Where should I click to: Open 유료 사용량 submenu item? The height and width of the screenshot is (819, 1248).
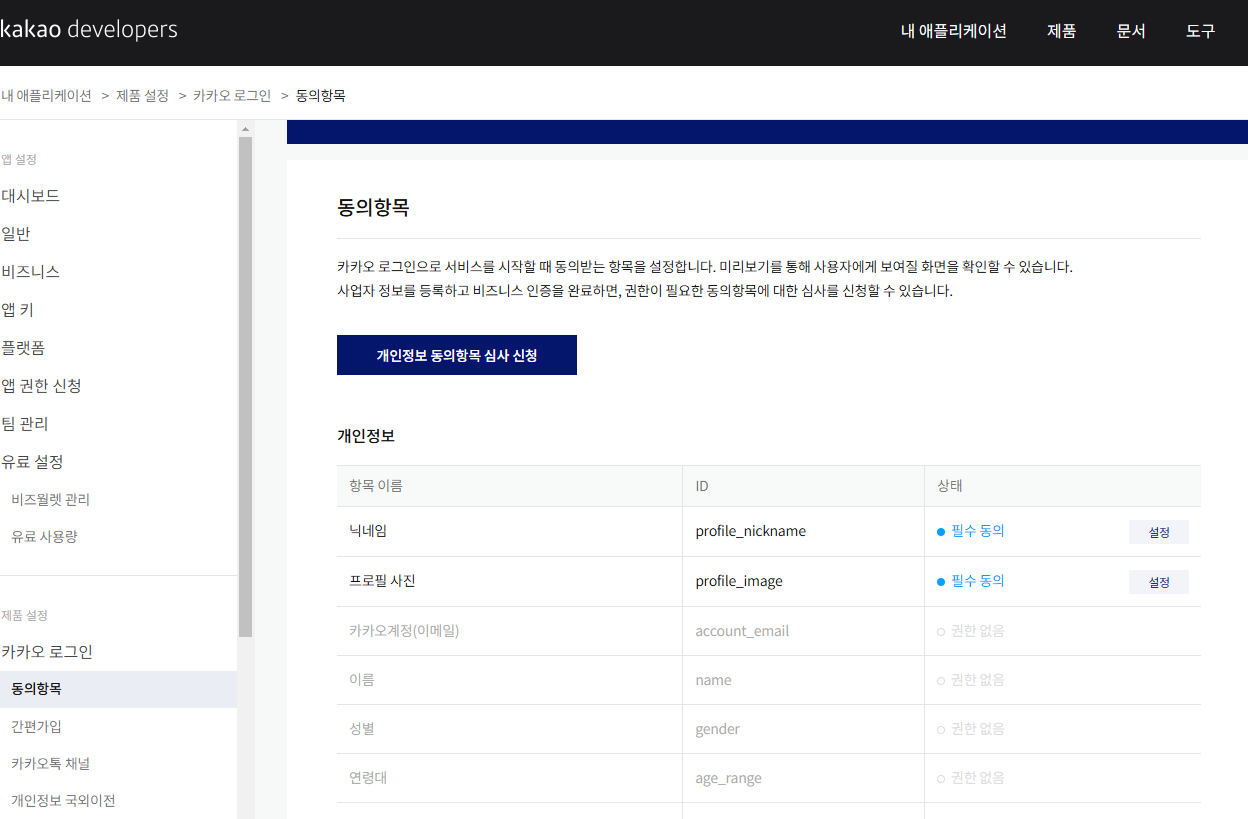[x=44, y=536]
